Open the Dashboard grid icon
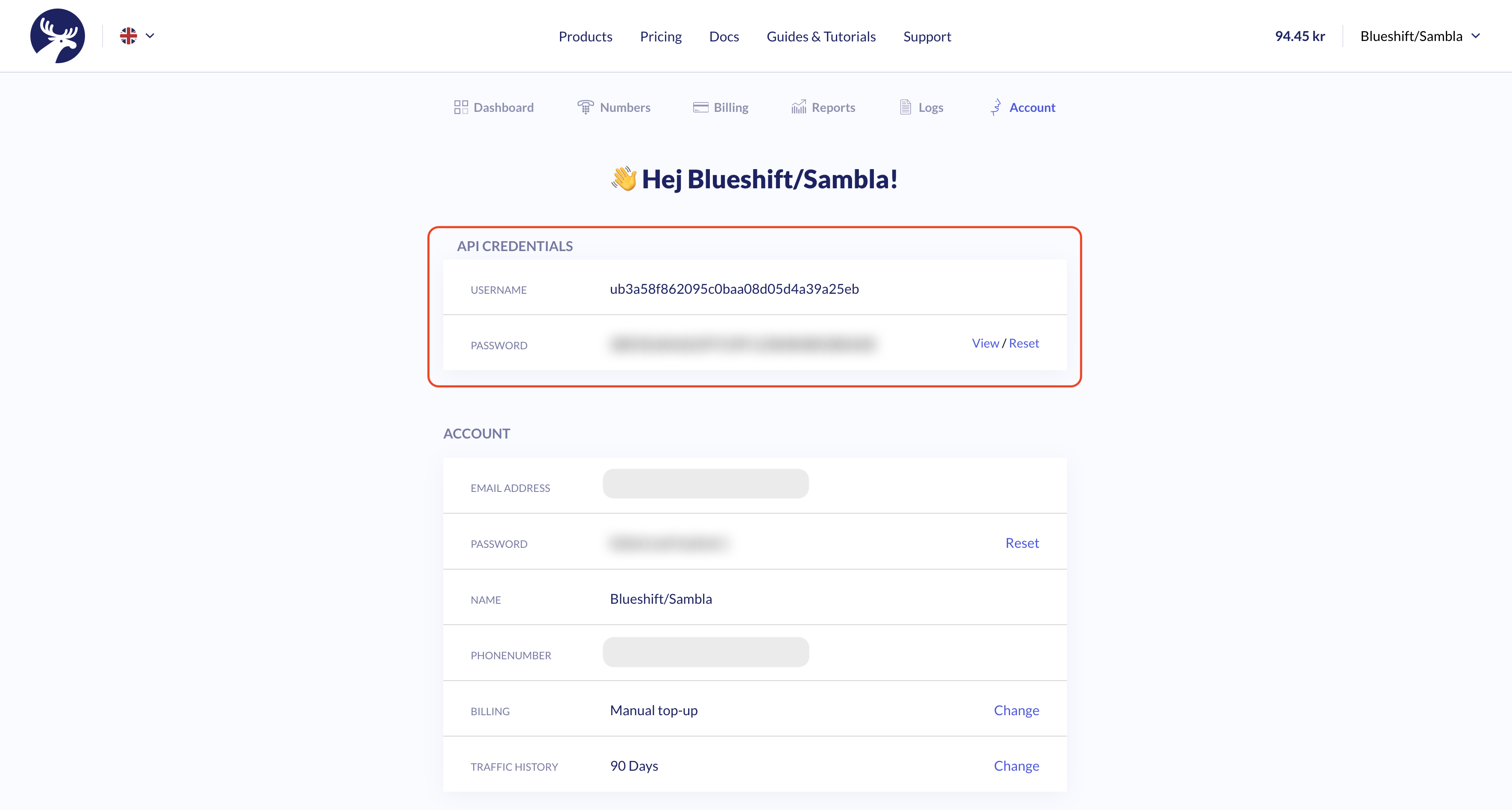 pyautogui.click(x=461, y=108)
